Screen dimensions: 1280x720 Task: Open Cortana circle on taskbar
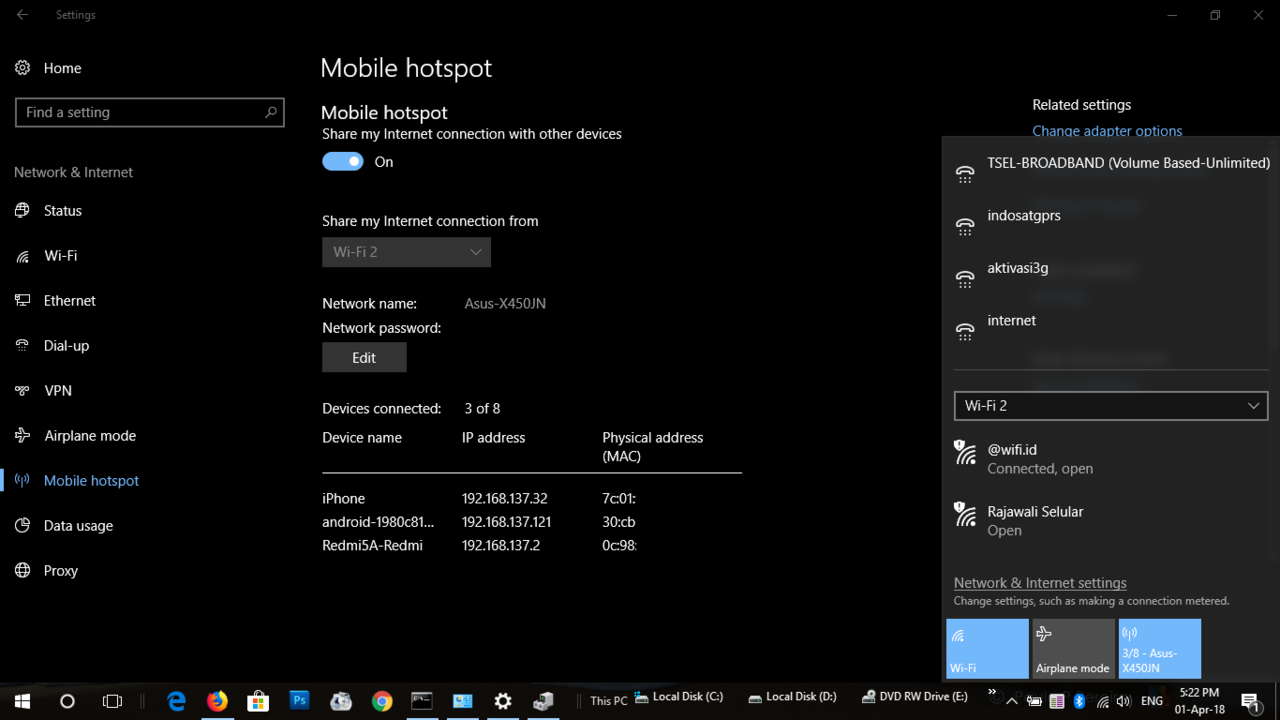[x=67, y=702]
